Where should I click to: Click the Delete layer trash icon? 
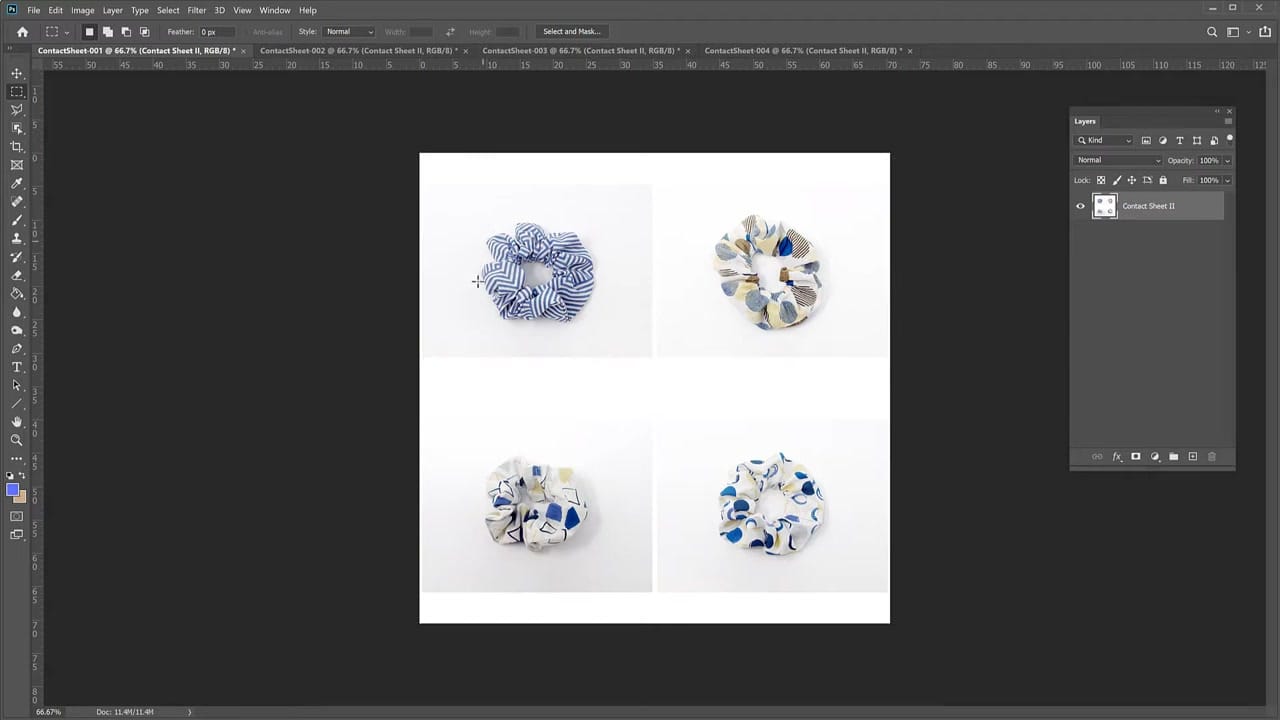[1212, 456]
